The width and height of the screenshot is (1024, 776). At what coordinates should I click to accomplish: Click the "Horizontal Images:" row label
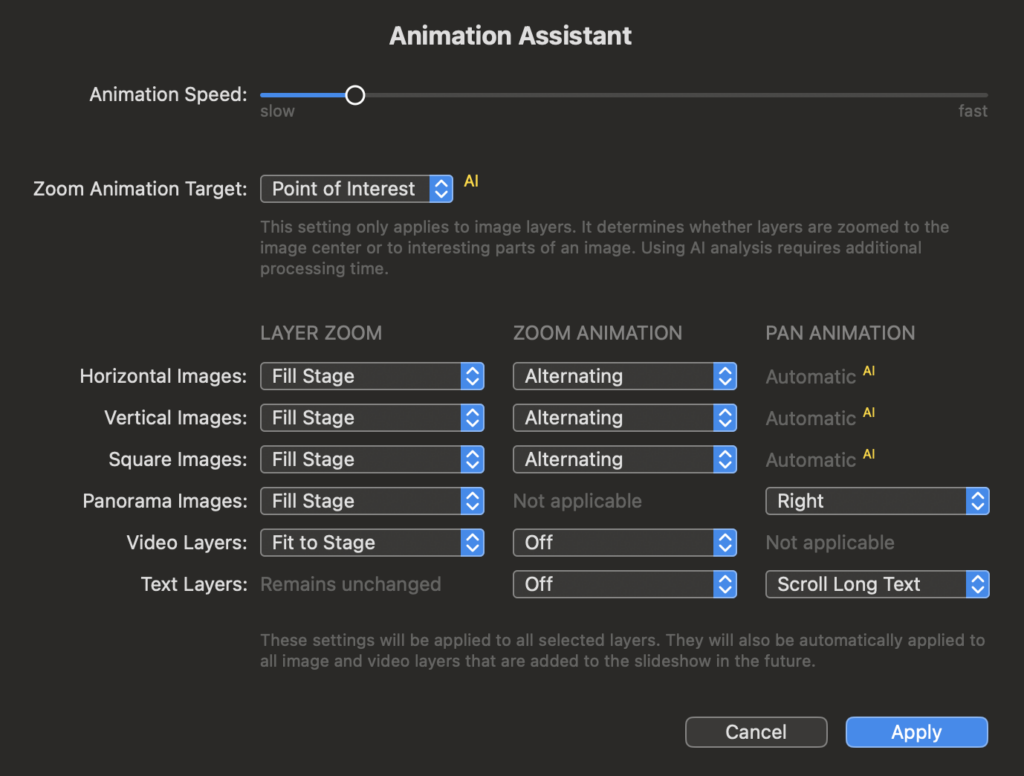[x=163, y=376]
